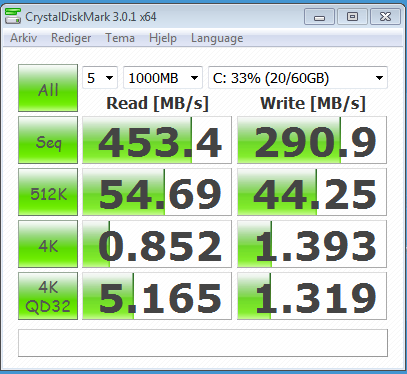Click the empty comment field at bottom
The width and height of the screenshot is (407, 374).
[203, 343]
